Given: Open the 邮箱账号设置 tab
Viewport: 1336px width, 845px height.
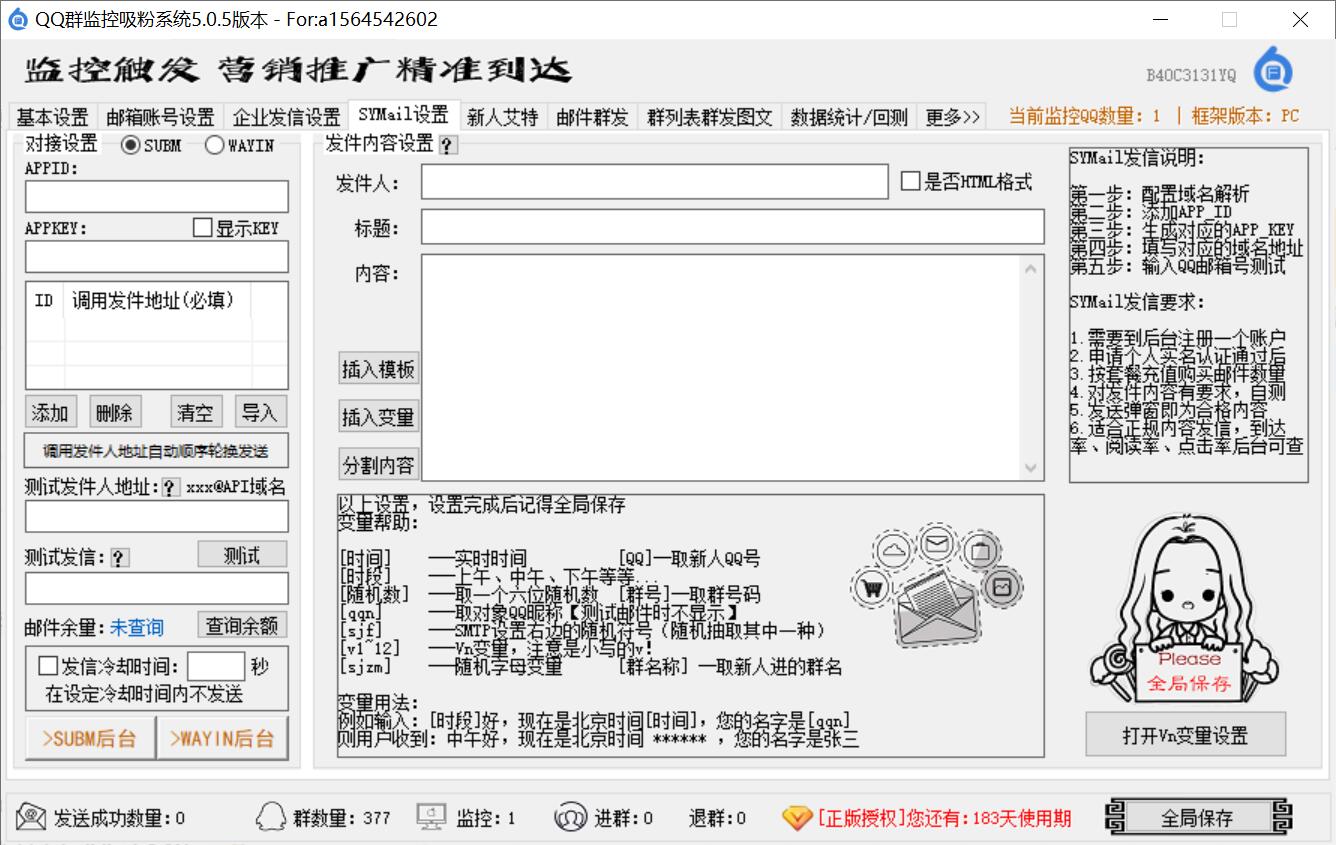Looking at the screenshot, I should click(x=160, y=117).
